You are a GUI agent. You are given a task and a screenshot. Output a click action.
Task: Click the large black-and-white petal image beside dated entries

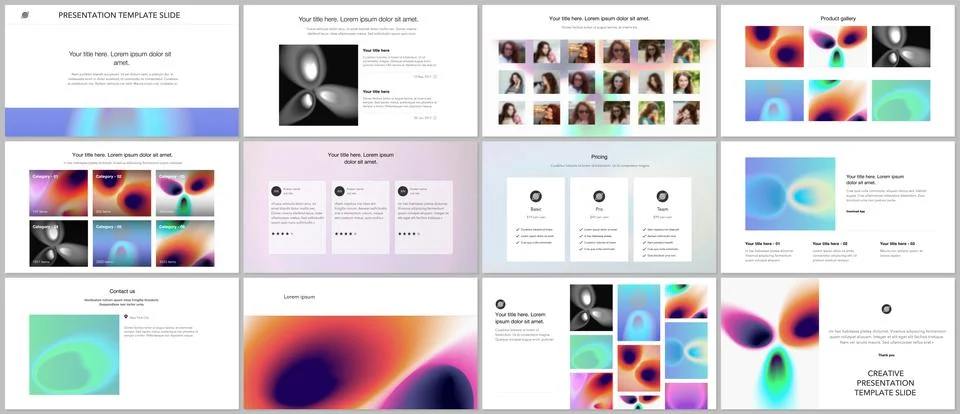(x=318, y=85)
